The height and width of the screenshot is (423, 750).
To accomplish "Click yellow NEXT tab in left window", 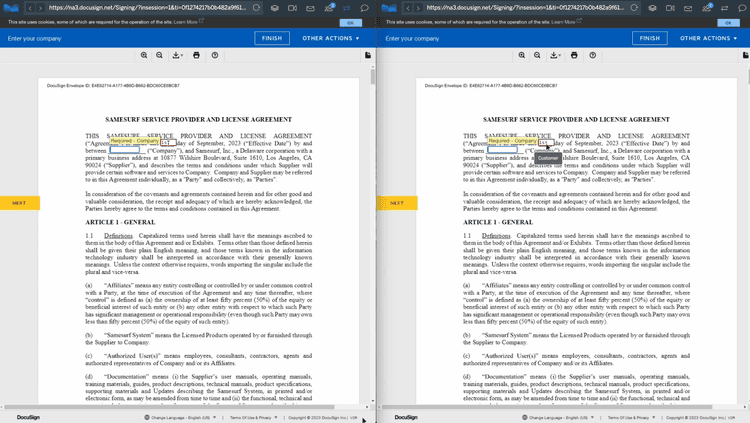I will pos(20,203).
